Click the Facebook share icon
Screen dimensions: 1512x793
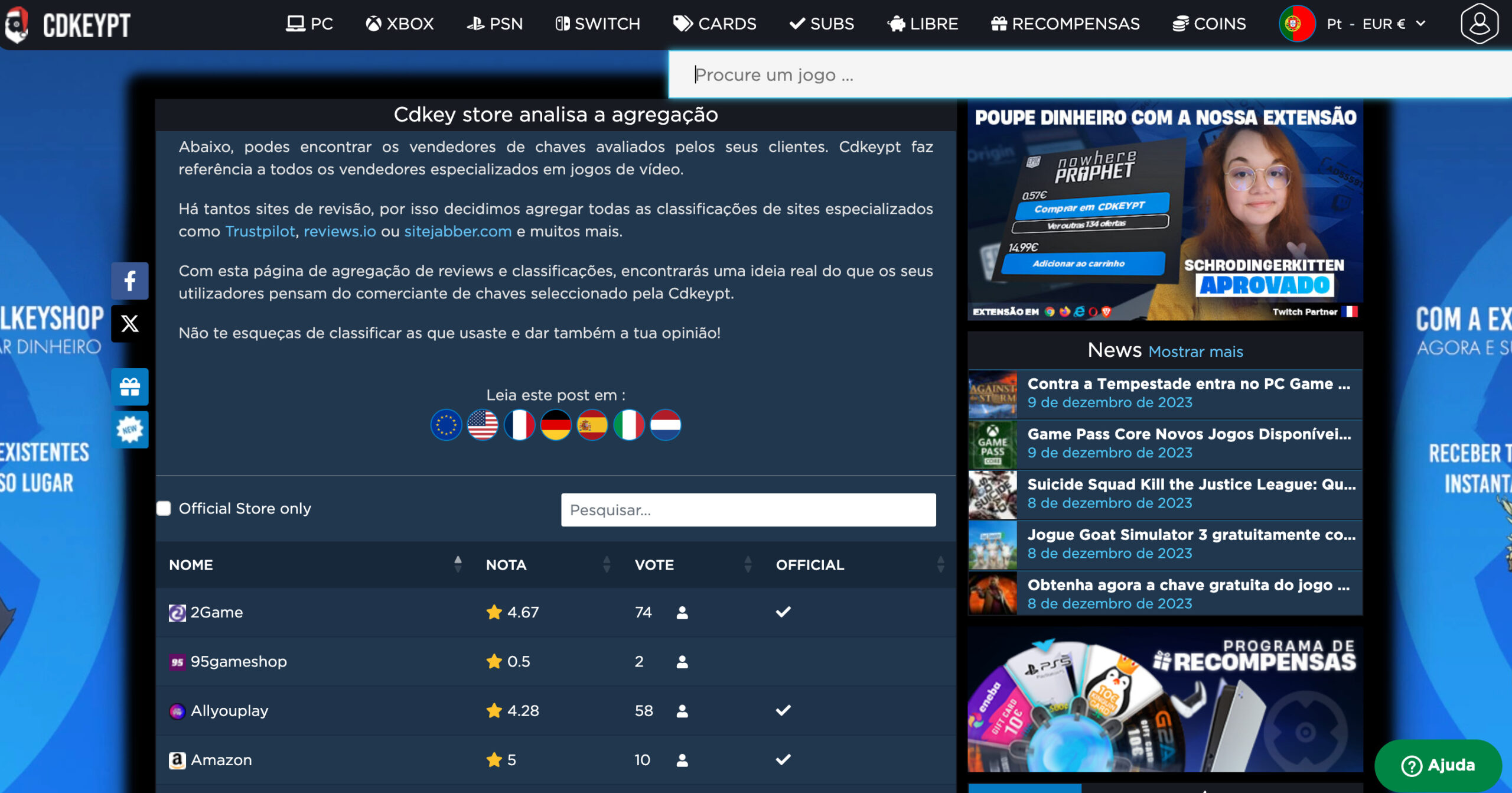(x=130, y=281)
